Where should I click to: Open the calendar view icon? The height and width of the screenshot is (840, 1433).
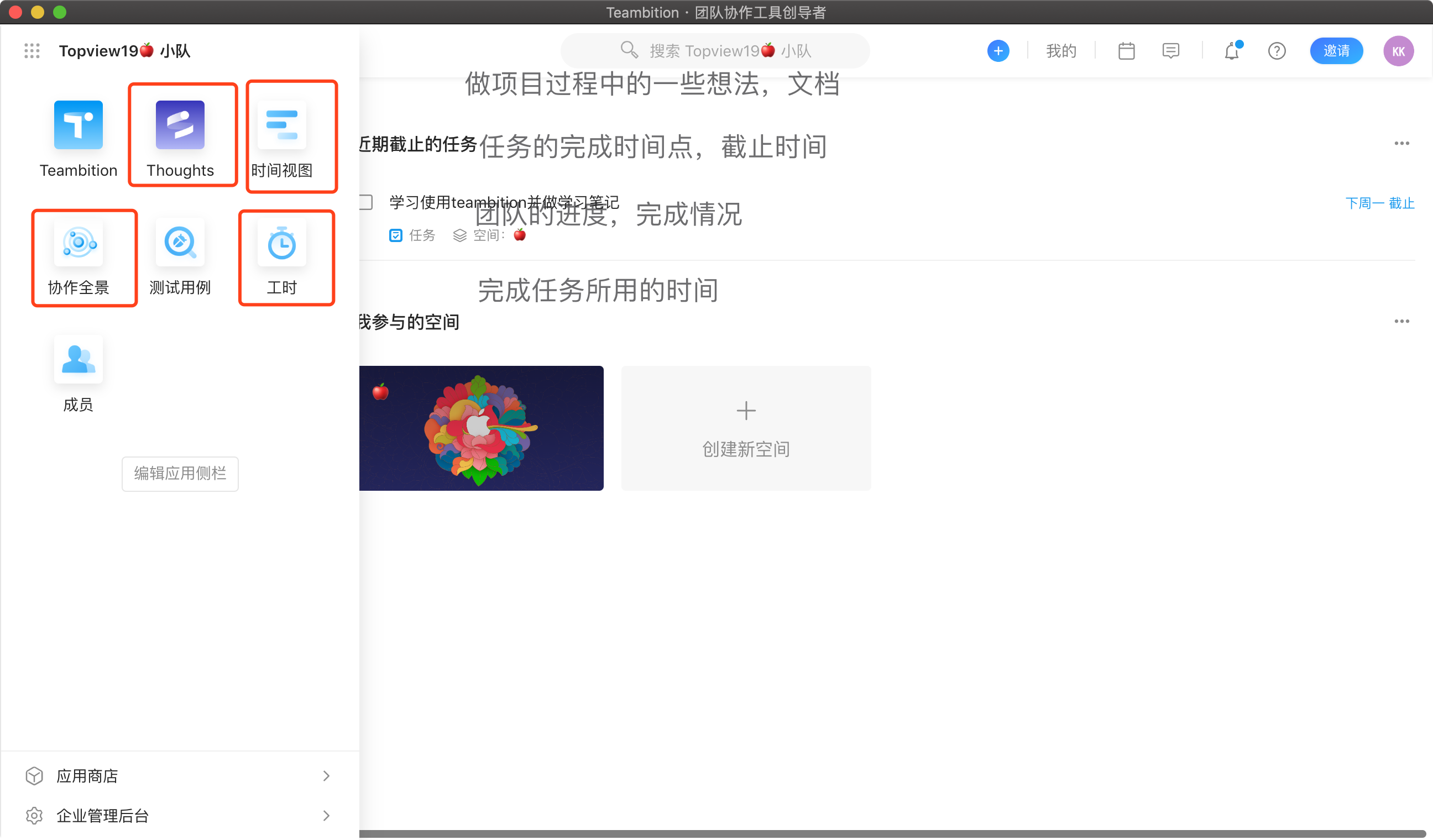1126,51
